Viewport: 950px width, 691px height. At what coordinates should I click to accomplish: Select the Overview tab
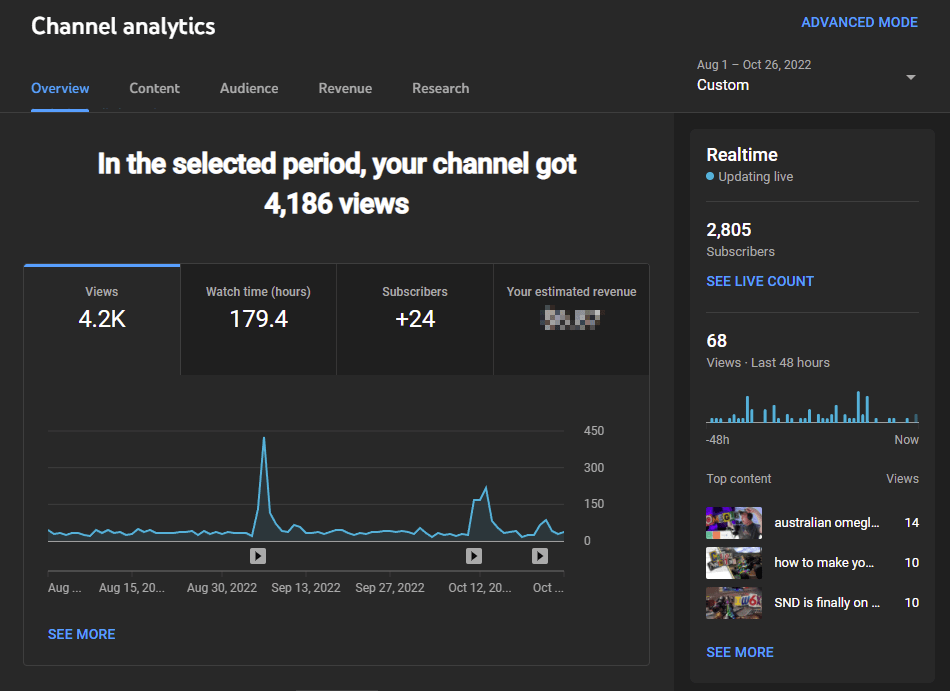[60, 88]
